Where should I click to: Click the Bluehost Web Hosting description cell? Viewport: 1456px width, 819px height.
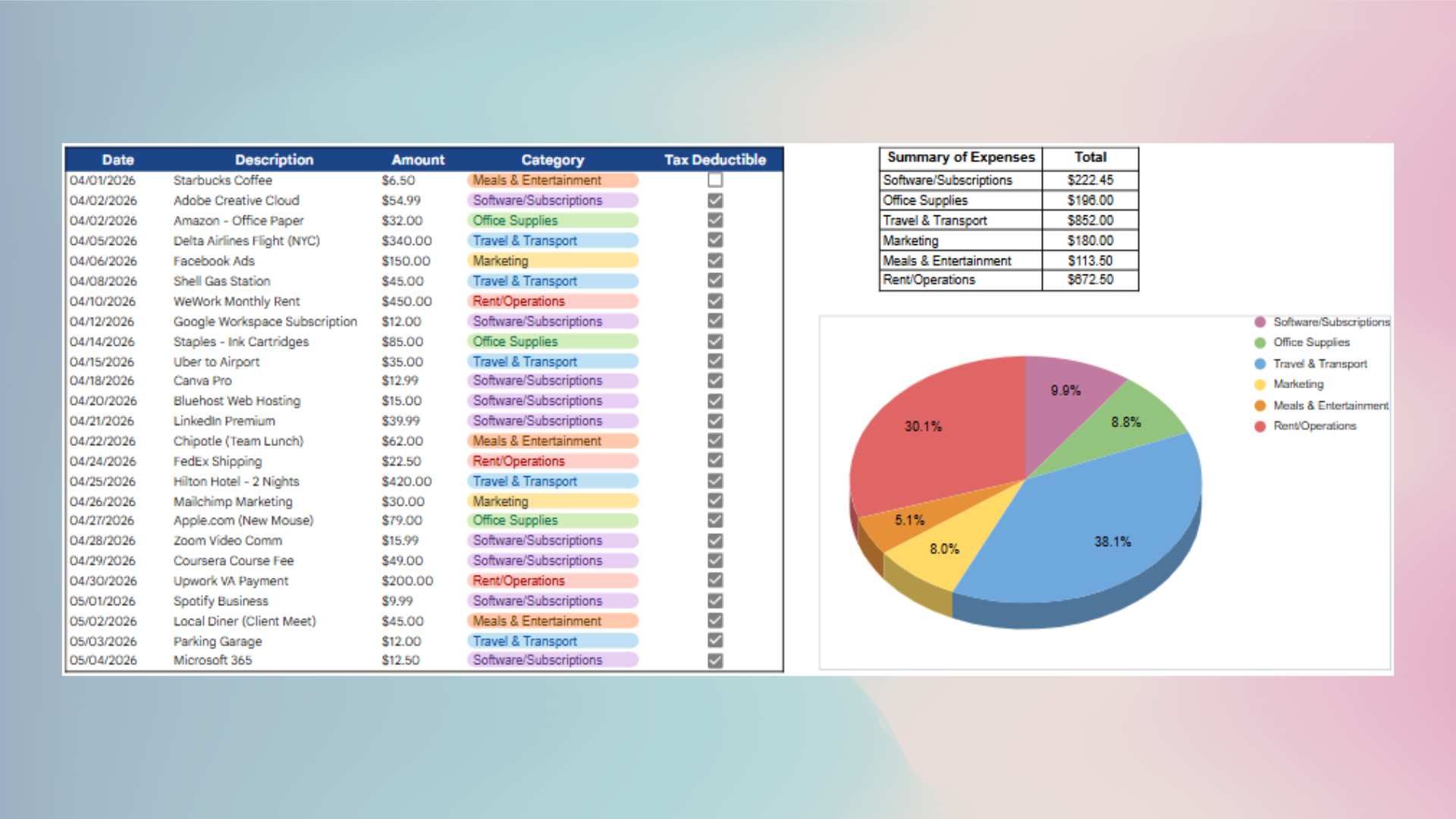pos(237,401)
